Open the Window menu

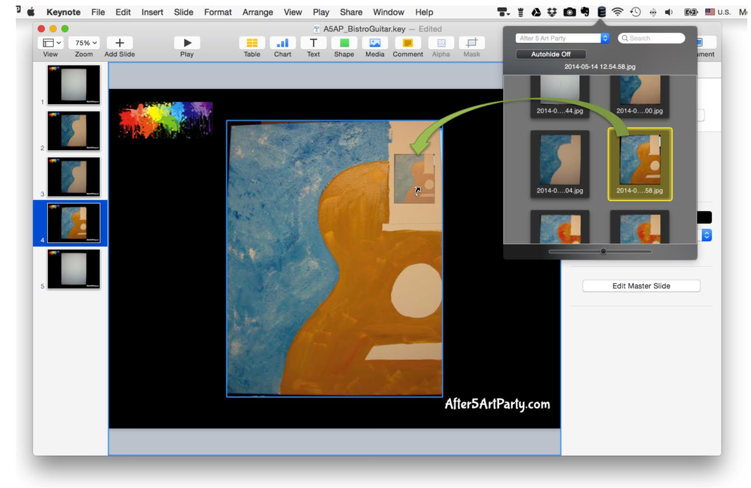(388, 12)
